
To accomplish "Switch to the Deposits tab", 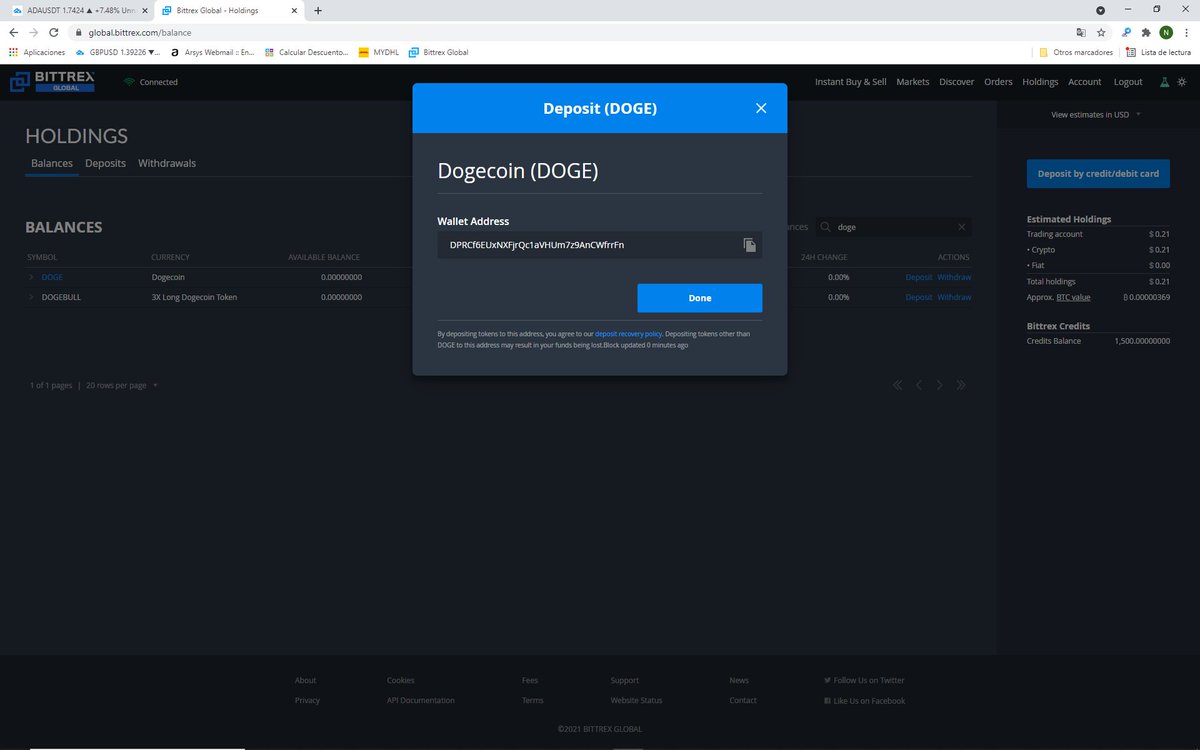I will point(105,163).
